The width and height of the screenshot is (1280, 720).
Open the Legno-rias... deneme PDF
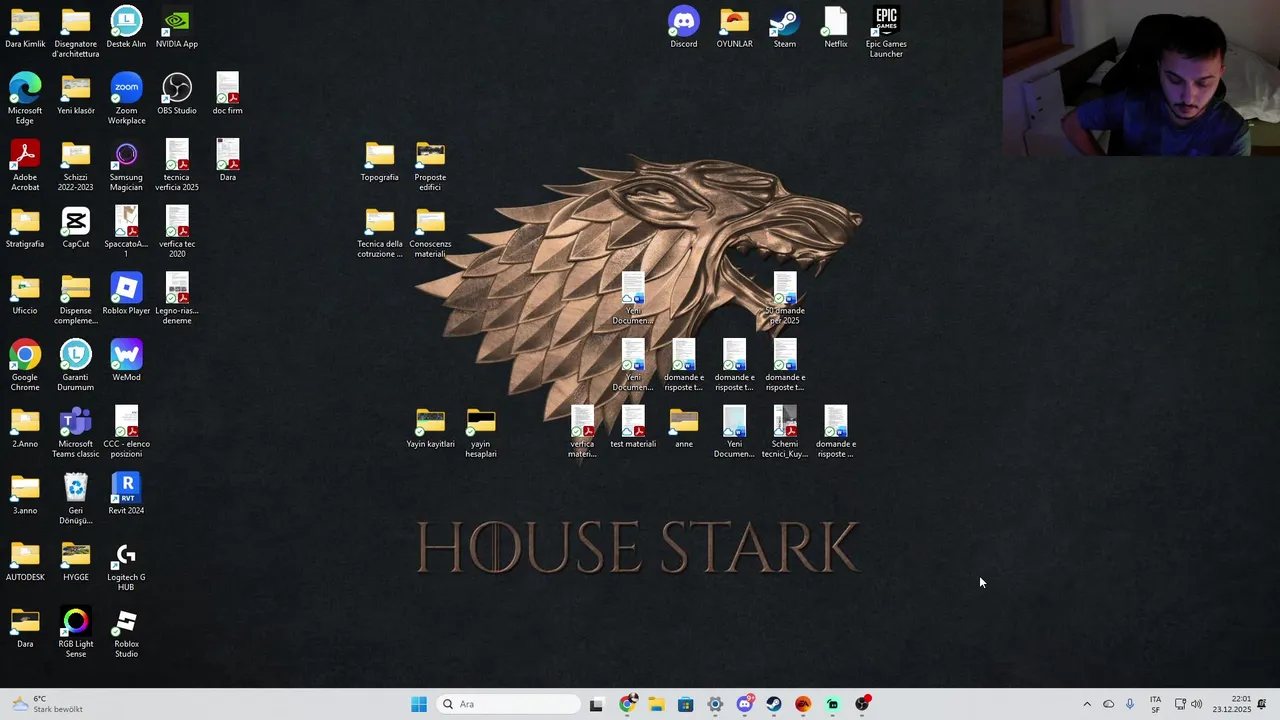coord(177,298)
